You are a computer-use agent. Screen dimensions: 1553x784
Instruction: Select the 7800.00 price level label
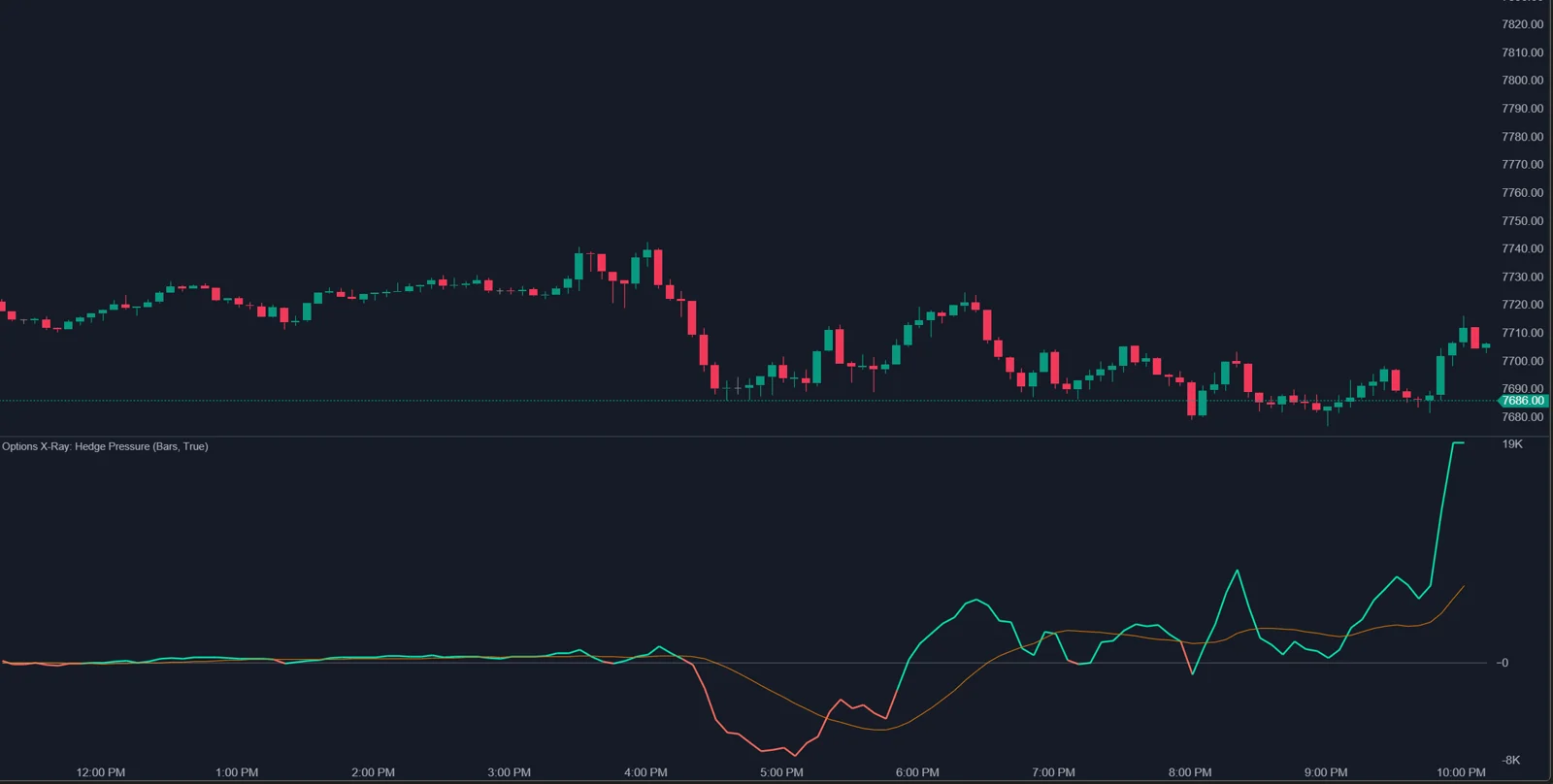pos(1522,81)
